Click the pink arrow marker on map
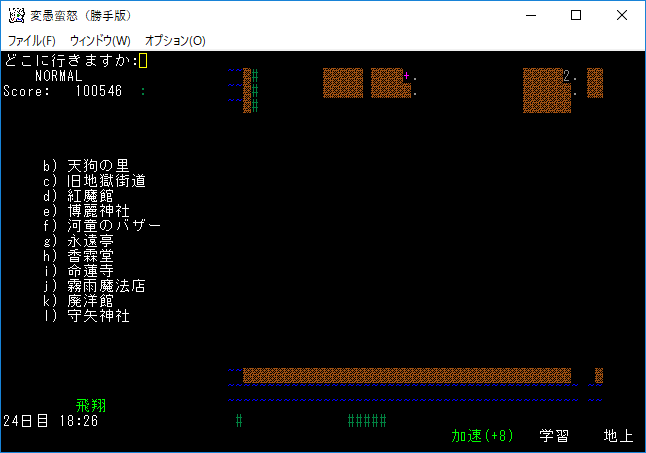Screen dimensions: 646x453 (407, 76)
